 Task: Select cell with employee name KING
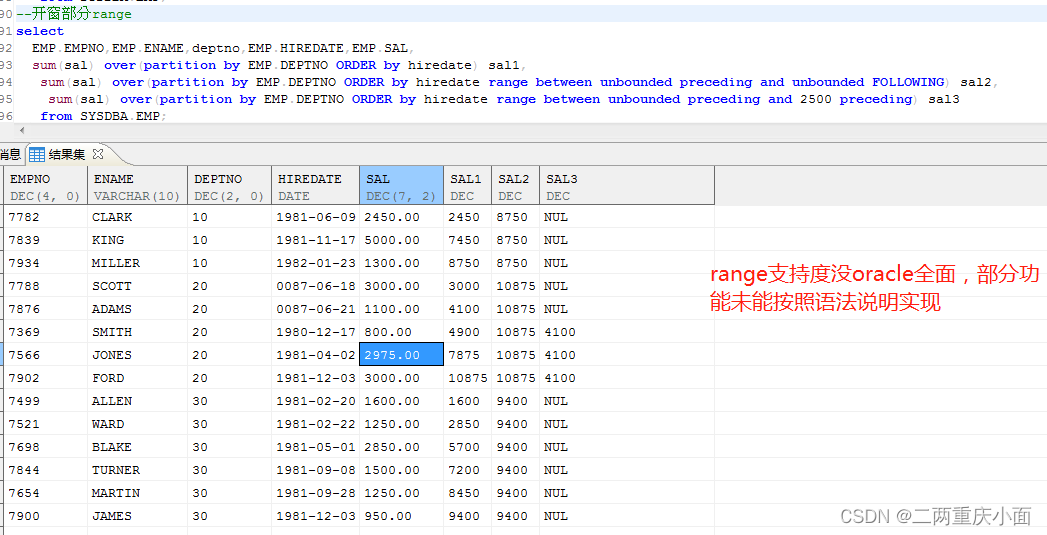point(138,240)
